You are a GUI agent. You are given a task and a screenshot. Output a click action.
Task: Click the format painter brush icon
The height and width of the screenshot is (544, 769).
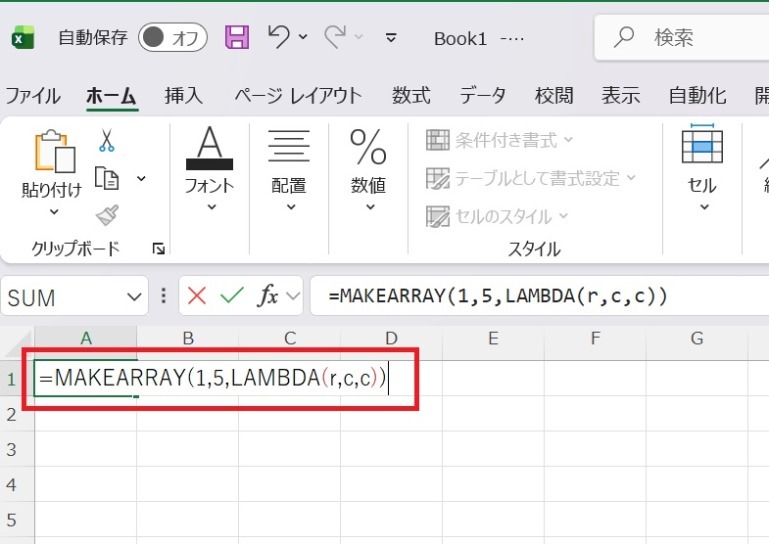pos(107,215)
